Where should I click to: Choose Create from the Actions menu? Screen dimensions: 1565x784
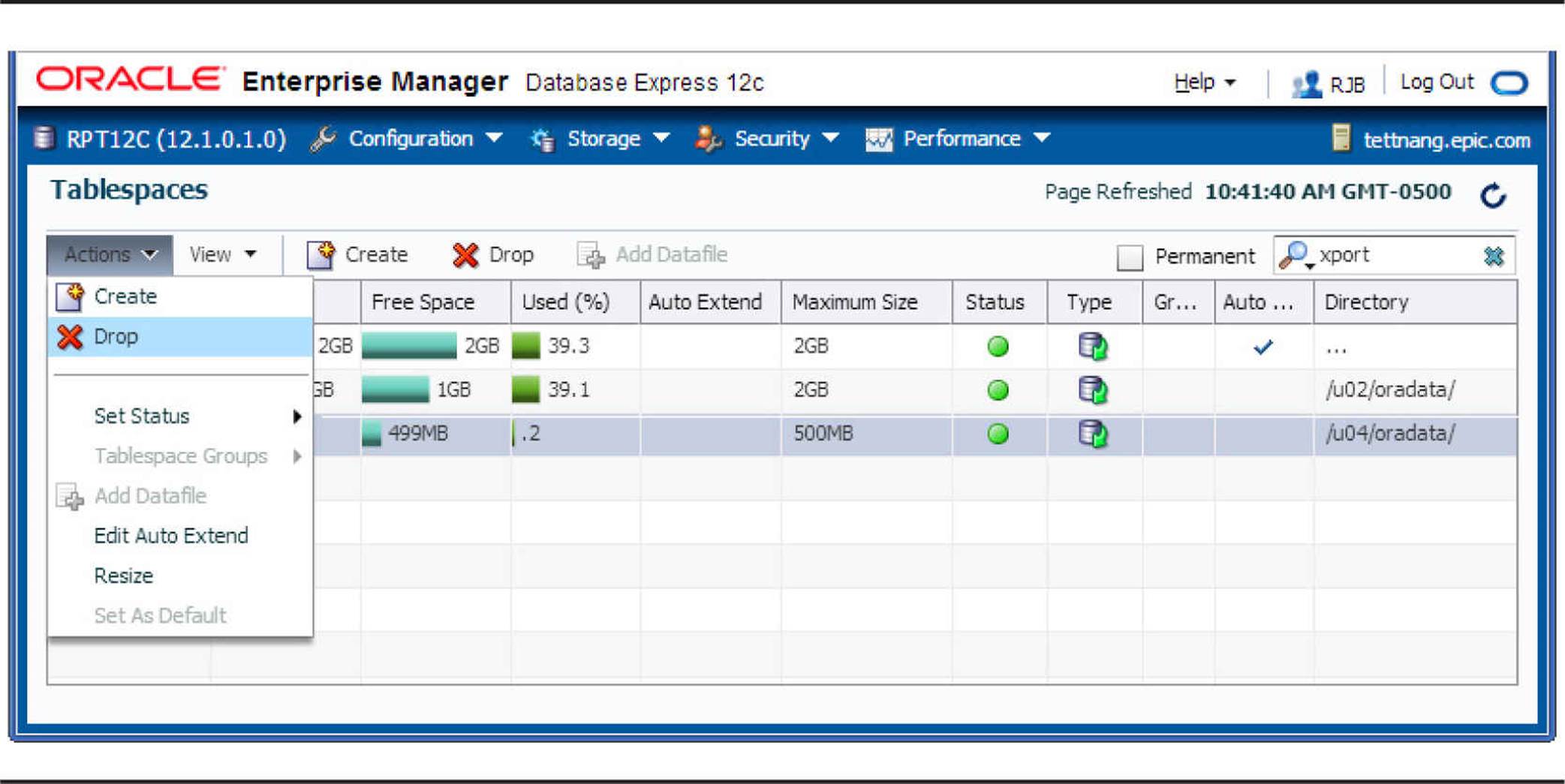coord(180,296)
